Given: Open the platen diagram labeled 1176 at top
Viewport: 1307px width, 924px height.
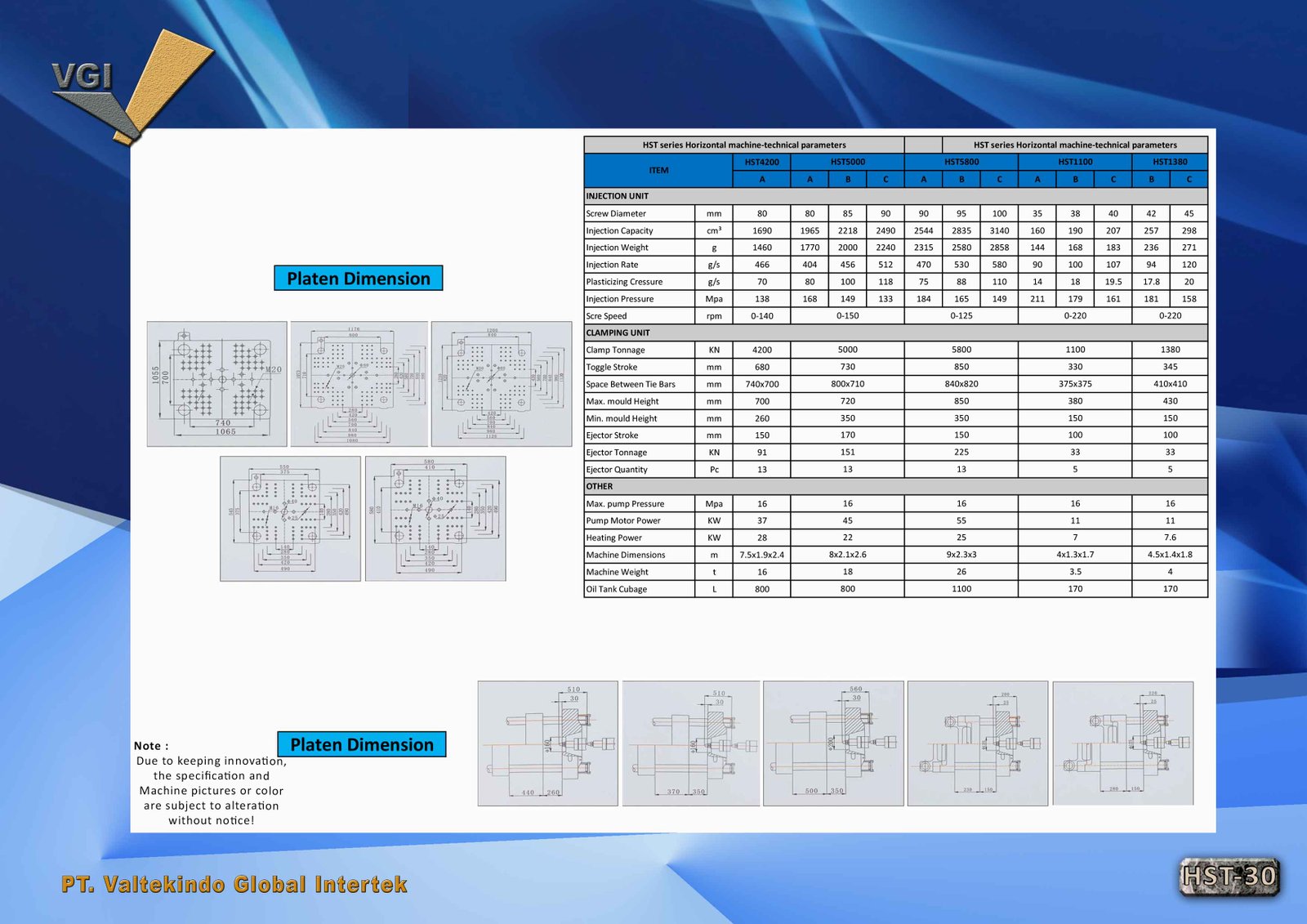Looking at the screenshot, I should tap(359, 384).
